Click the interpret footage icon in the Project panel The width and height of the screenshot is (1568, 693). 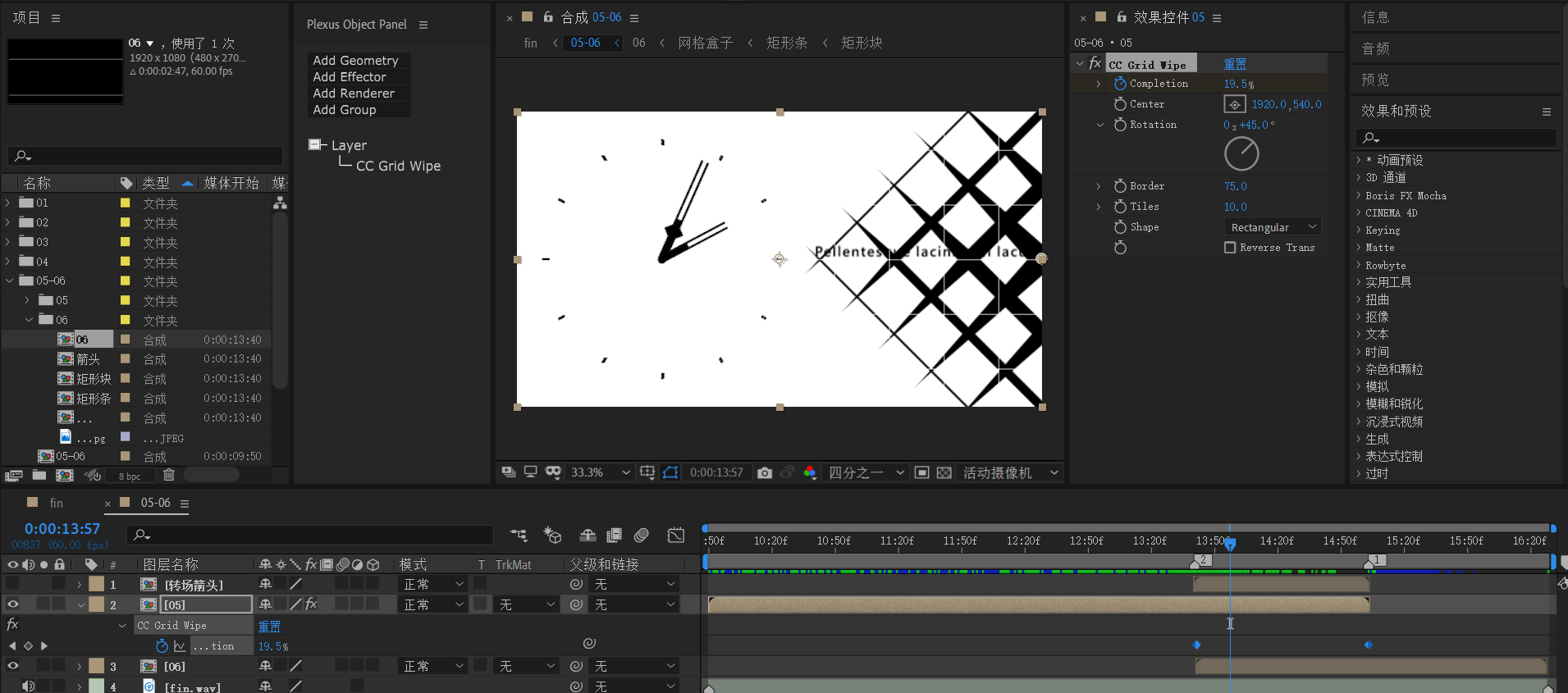pyautogui.click(x=13, y=475)
